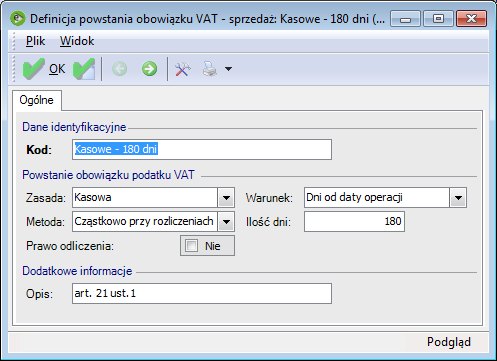Maximize the window
The width and height of the screenshot is (497, 361).
coord(438,19)
